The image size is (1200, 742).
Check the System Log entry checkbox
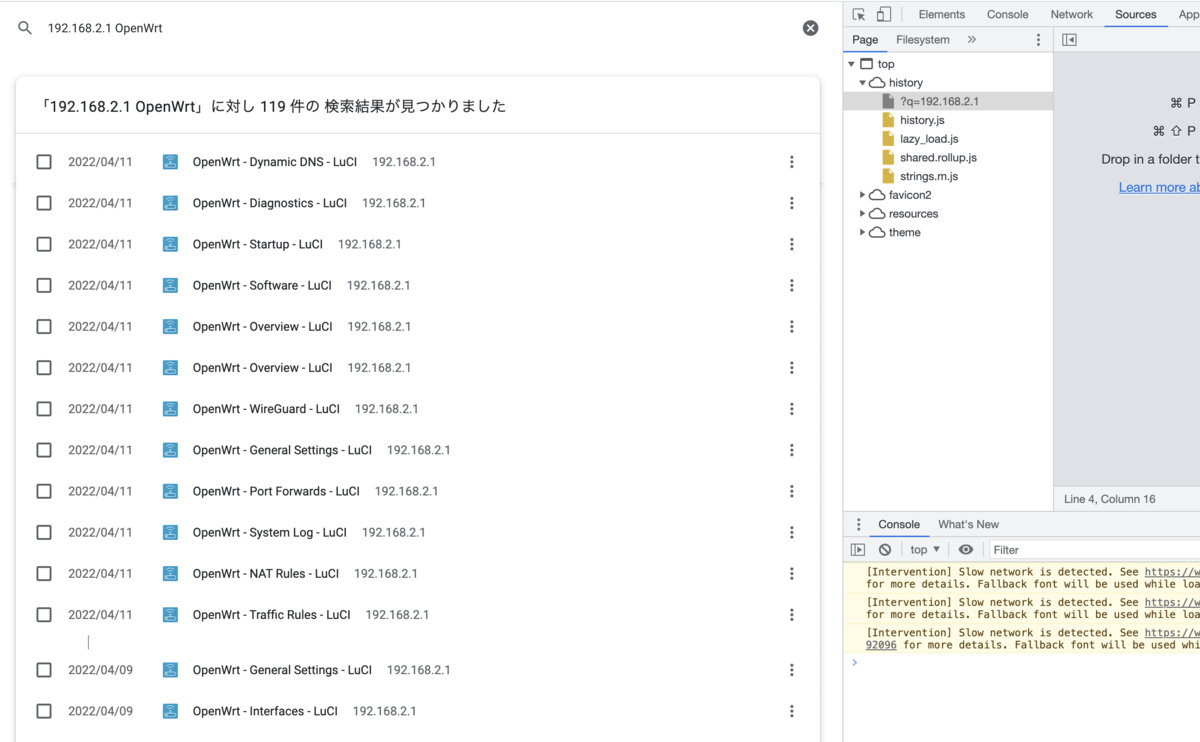coord(44,532)
